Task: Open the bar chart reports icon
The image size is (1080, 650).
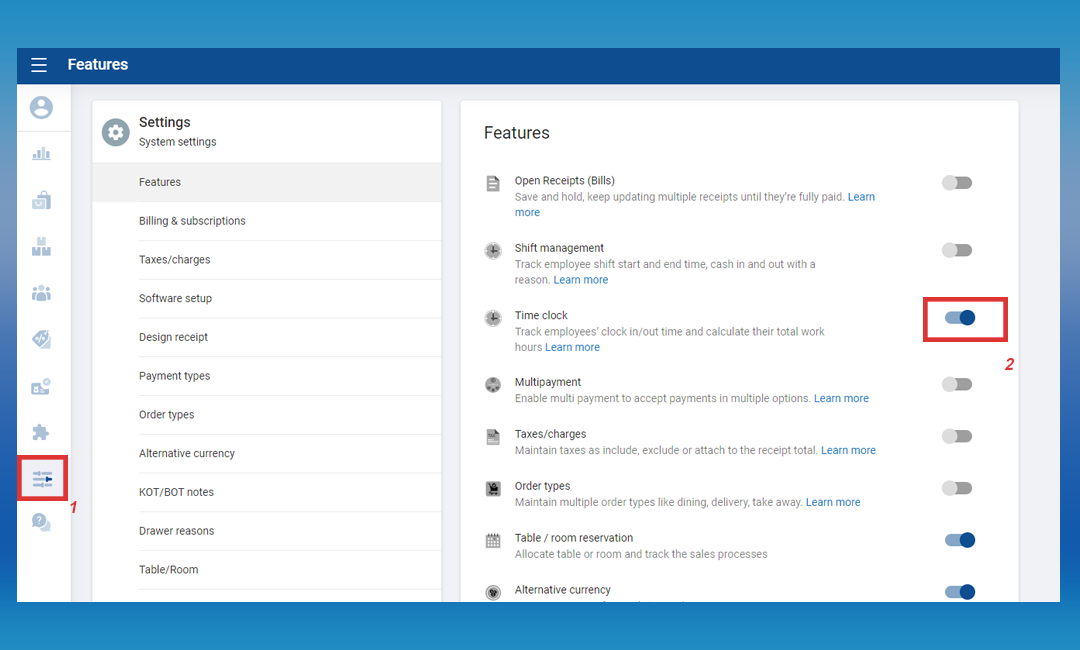Action: pyautogui.click(x=41, y=154)
